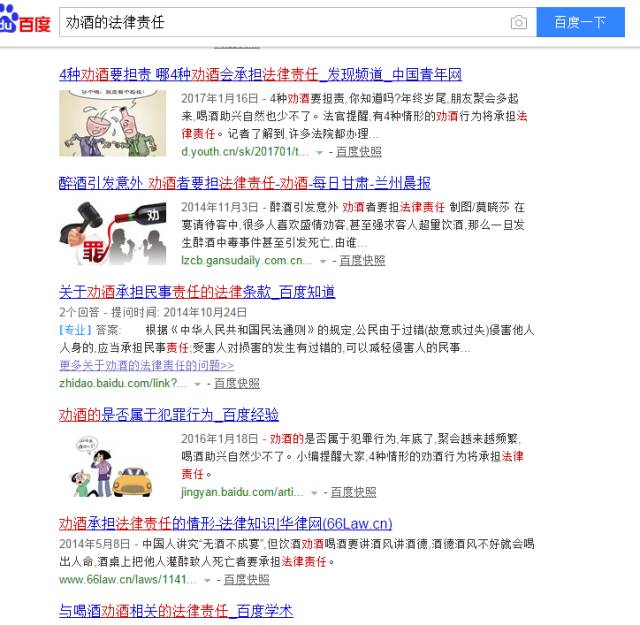Expand dropdown arrow next to www.66law.cn URL

point(207,580)
